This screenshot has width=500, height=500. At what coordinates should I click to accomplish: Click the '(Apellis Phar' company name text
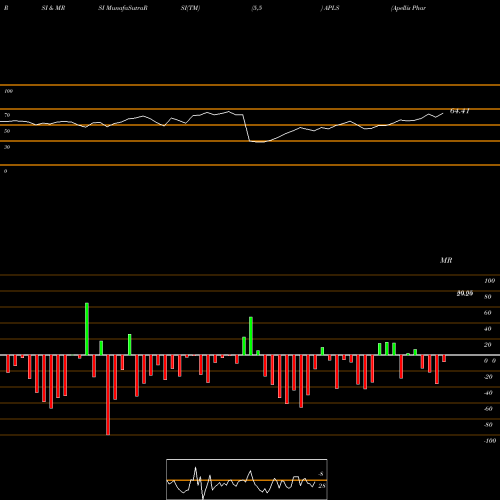(408, 8)
